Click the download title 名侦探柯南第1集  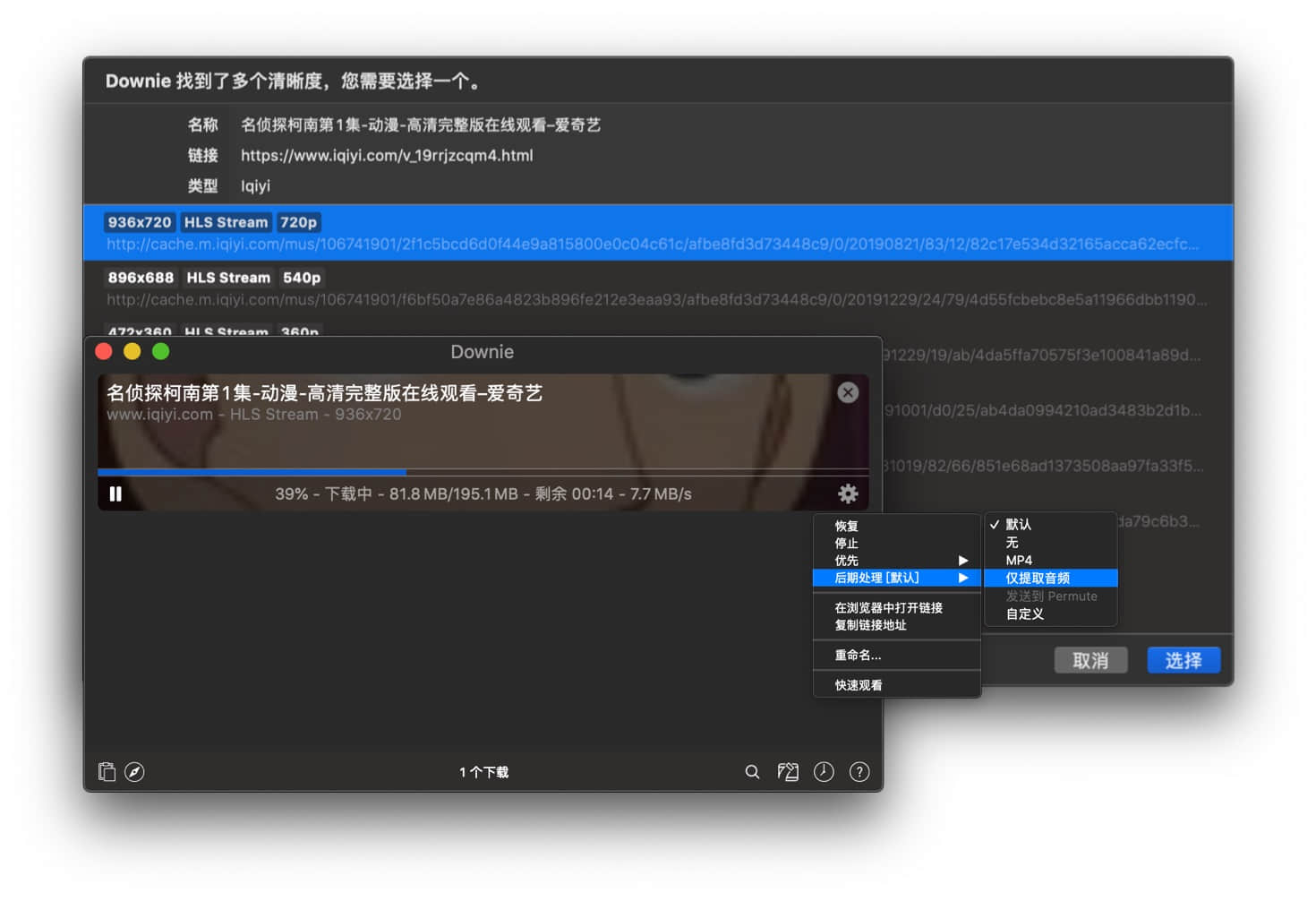click(324, 393)
